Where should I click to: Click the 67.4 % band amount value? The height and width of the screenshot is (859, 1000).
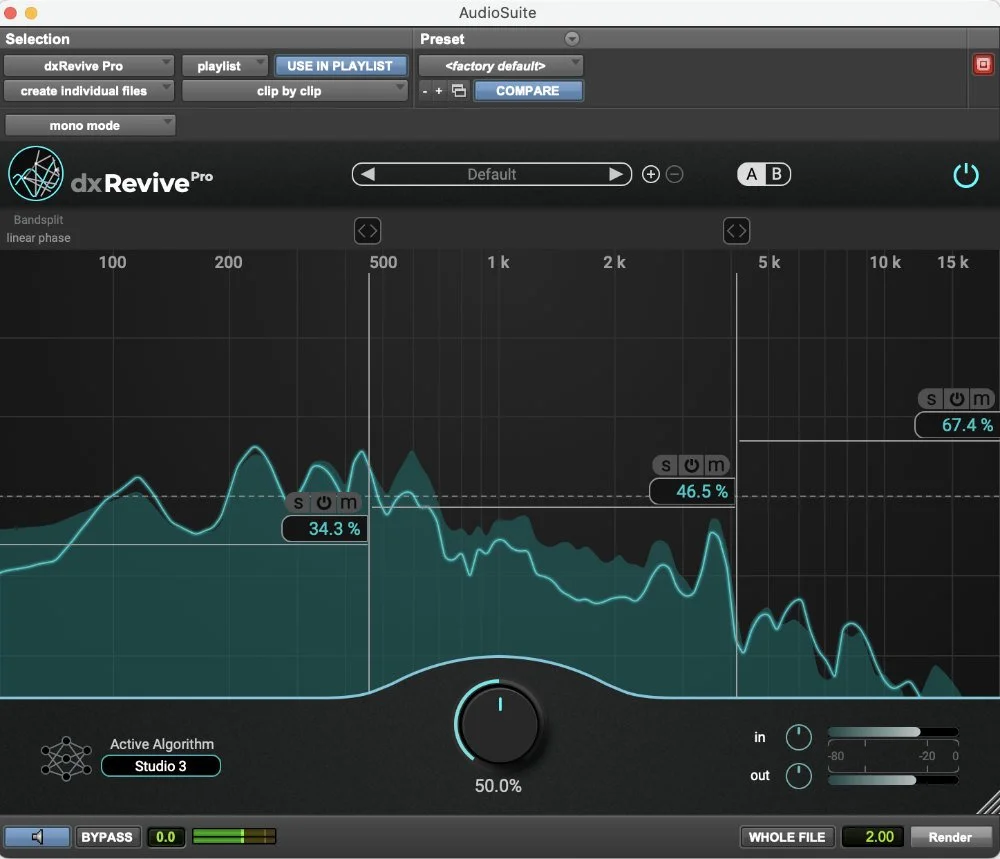tap(957, 425)
